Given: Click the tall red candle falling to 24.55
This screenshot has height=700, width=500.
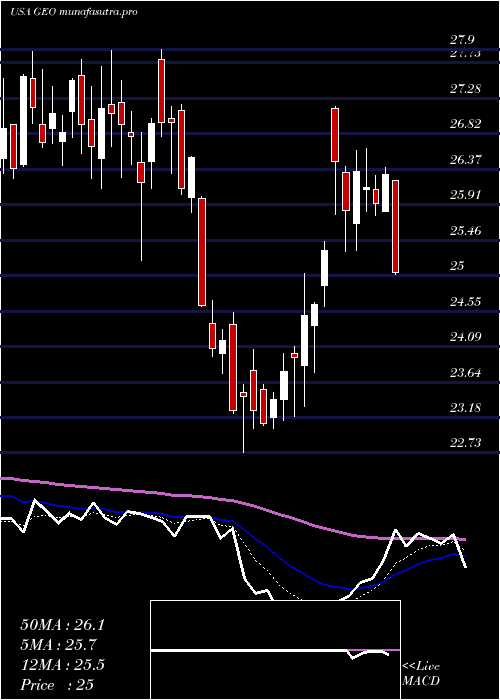Looking at the screenshot, I should (x=202, y=252).
